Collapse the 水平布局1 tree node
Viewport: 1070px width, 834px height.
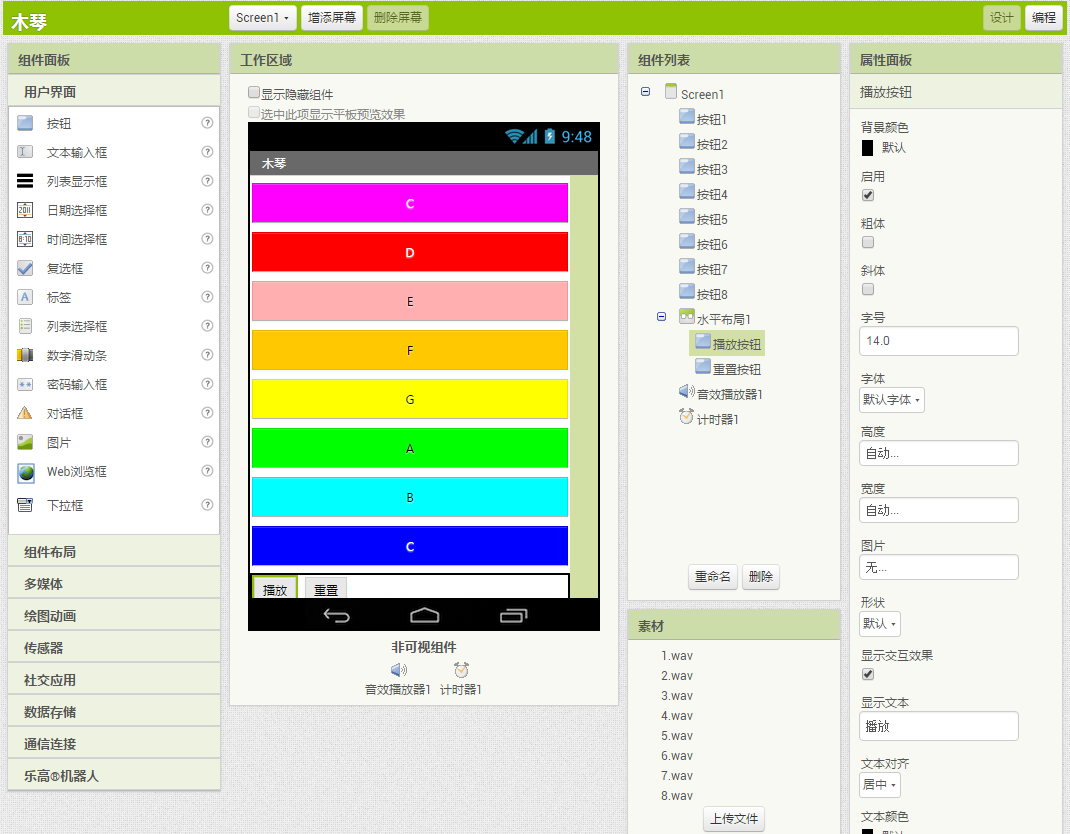[661, 317]
